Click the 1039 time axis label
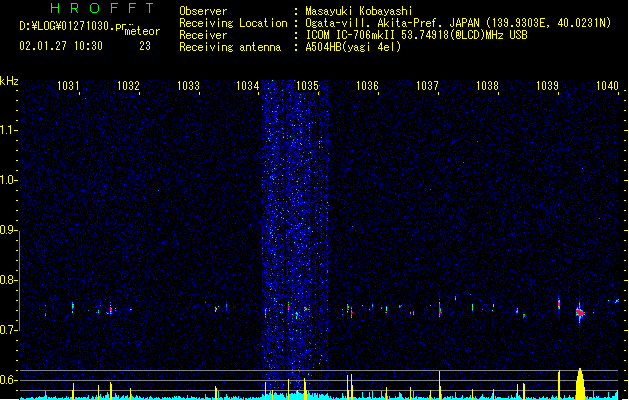The image size is (629, 400). [547, 85]
